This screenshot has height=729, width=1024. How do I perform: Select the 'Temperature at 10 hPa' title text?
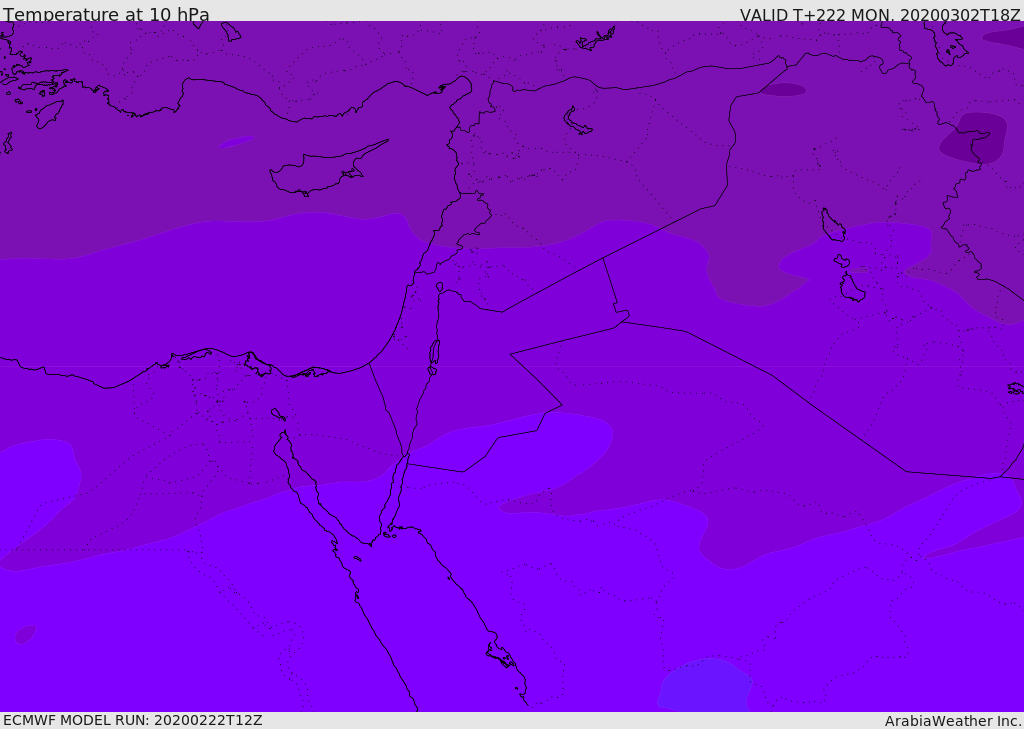tap(106, 14)
